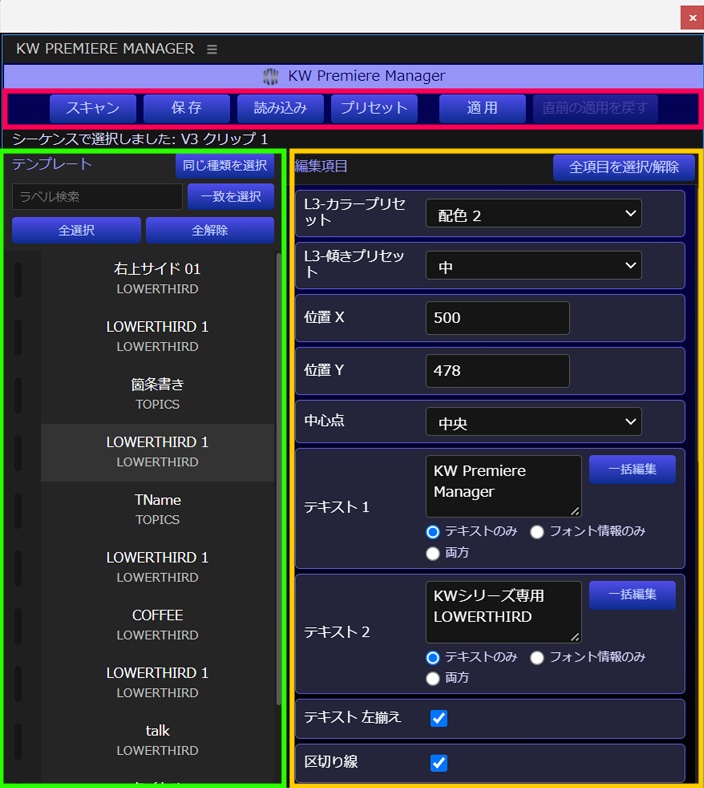Click the 全選択 button
704x788 pixels.
pyautogui.click(x=76, y=231)
